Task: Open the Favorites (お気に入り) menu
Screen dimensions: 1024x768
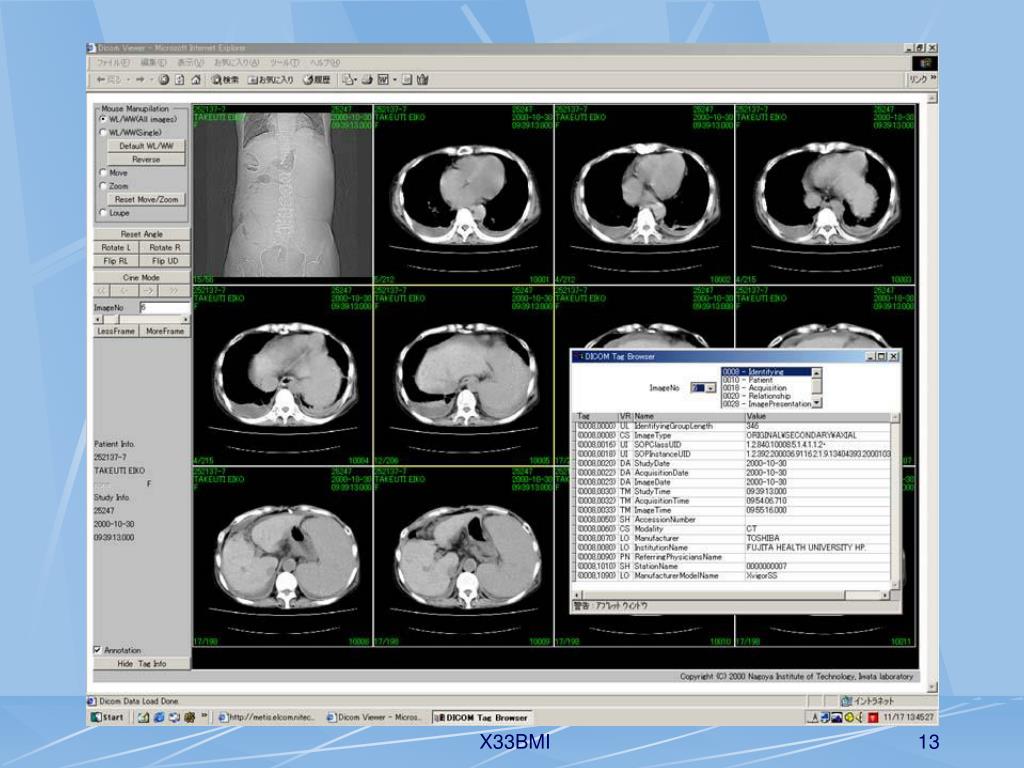Action: 236,63
